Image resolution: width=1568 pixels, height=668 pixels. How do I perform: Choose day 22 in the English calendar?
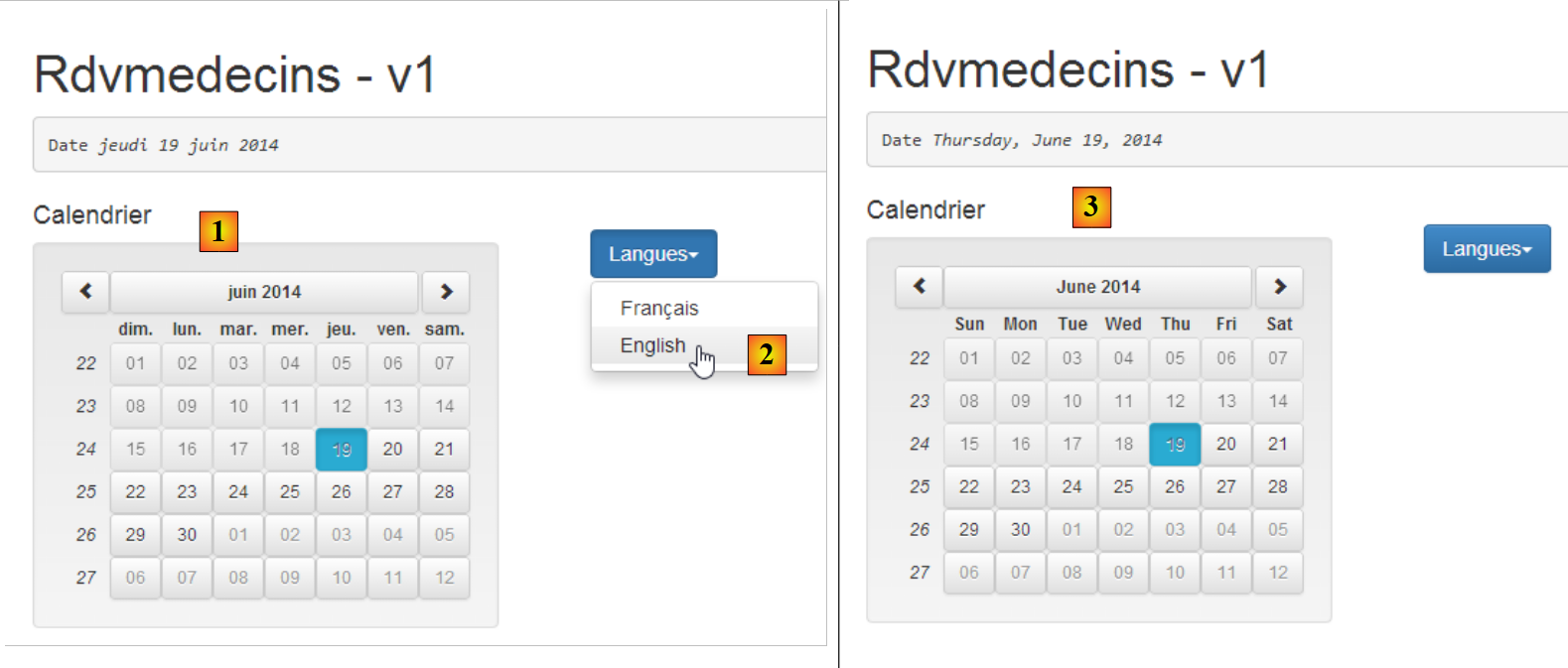pyautogui.click(x=969, y=487)
